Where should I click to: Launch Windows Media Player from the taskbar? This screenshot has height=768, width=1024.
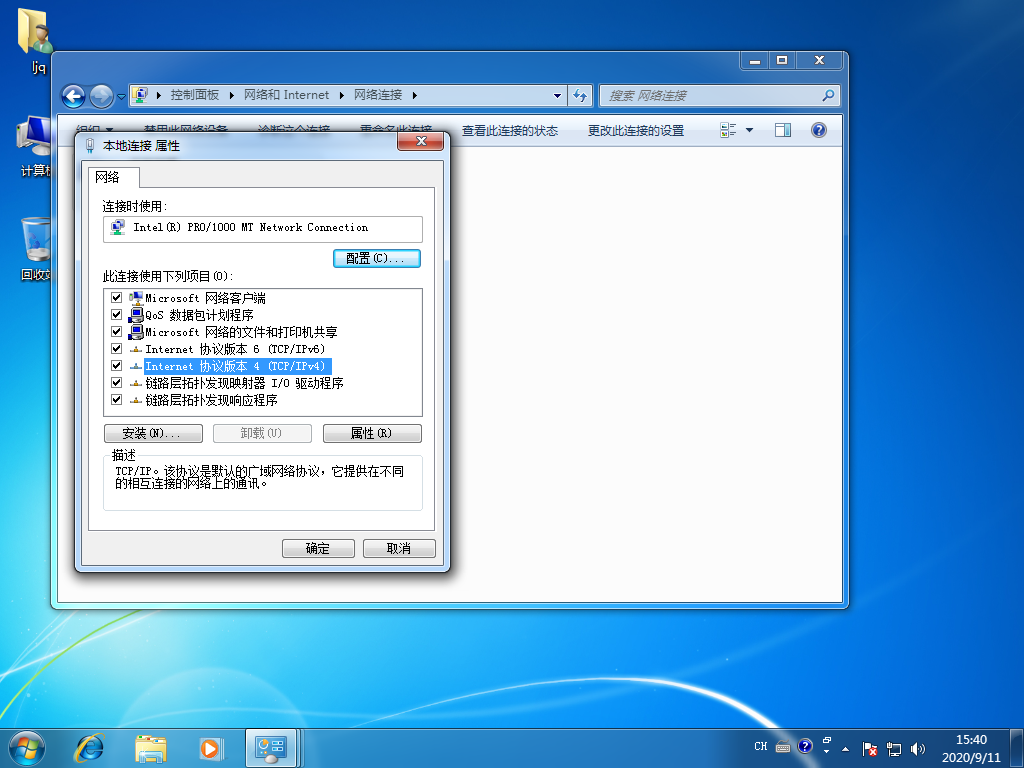point(210,747)
